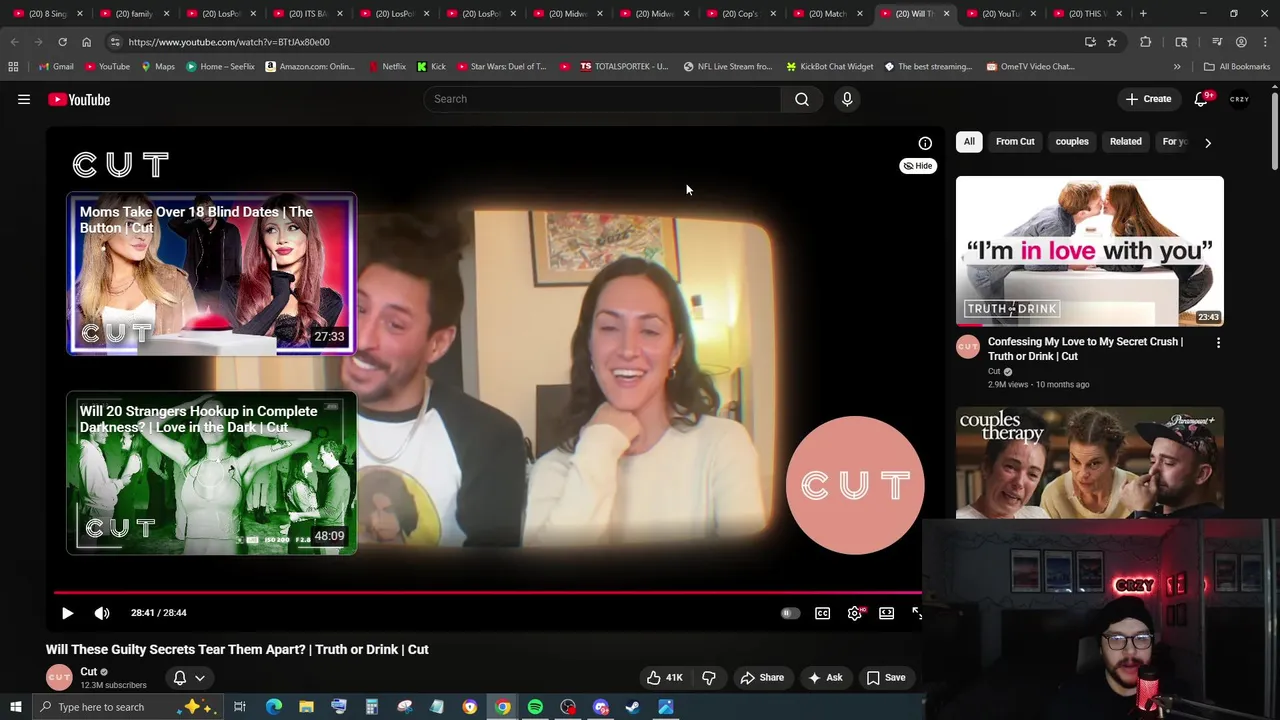Open Chrome three-dot menu
Image resolution: width=1280 pixels, height=720 pixels.
coord(1264,42)
